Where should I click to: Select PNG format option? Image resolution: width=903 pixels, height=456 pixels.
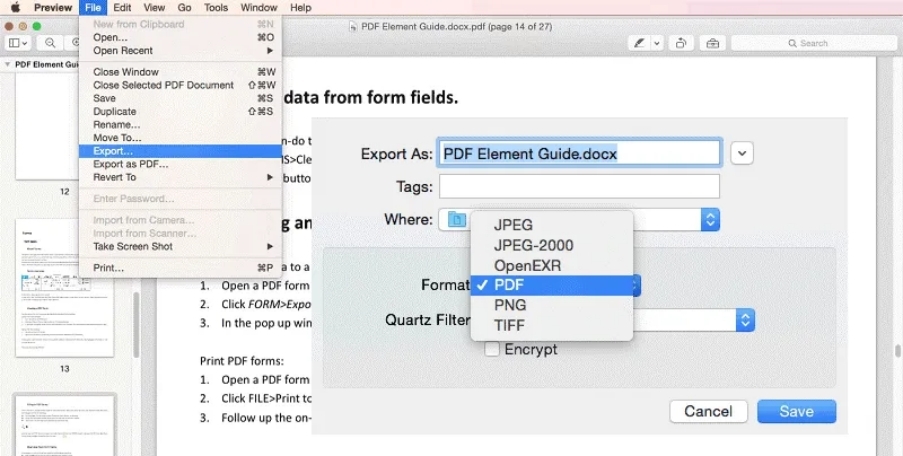click(552, 305)
